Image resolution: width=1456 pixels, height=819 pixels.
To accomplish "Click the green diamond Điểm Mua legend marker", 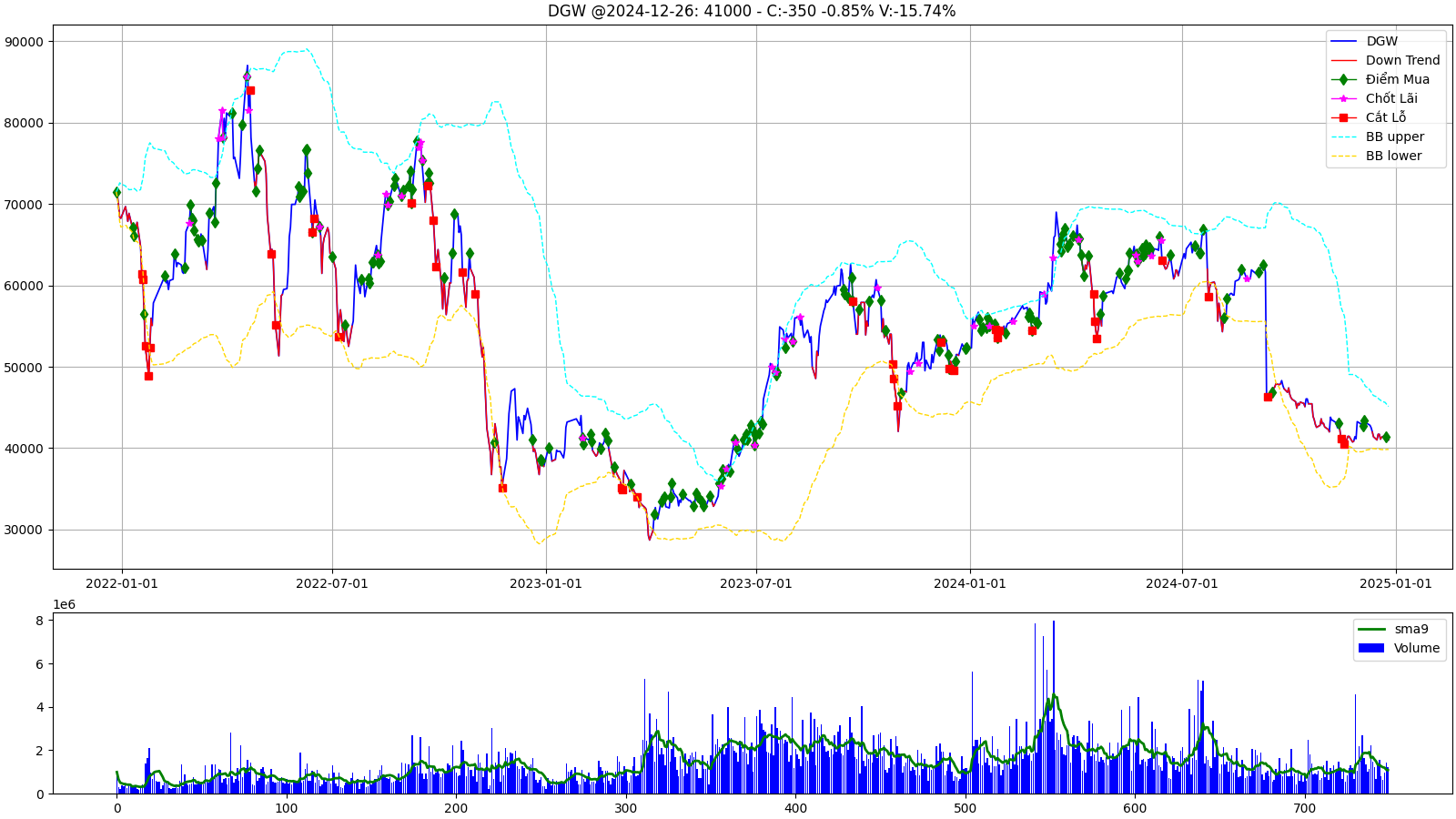I will click(x=1343, y=79).
